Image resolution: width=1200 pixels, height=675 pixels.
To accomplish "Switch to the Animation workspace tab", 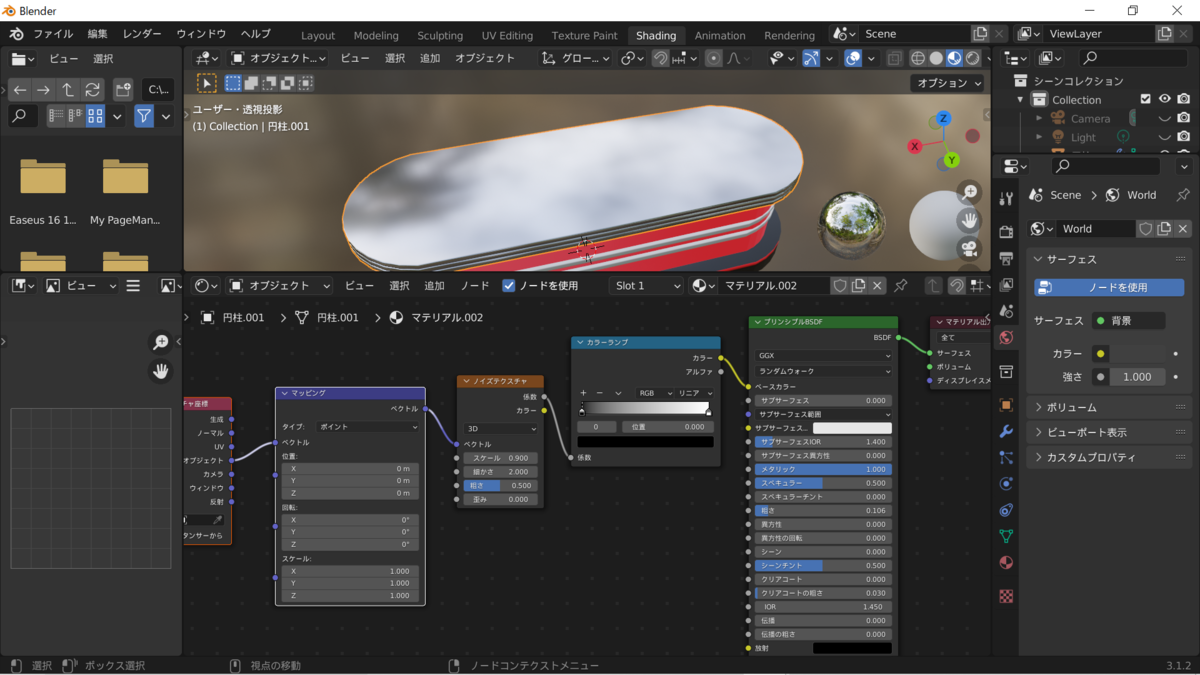I will [x=720, y=35].
